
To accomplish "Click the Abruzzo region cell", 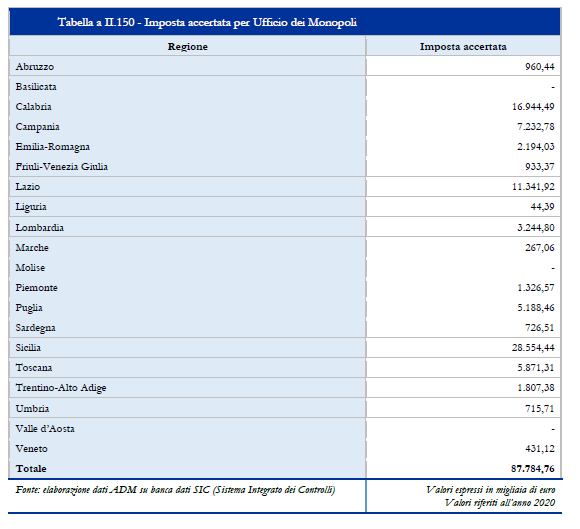I will (x=188, y=67).
